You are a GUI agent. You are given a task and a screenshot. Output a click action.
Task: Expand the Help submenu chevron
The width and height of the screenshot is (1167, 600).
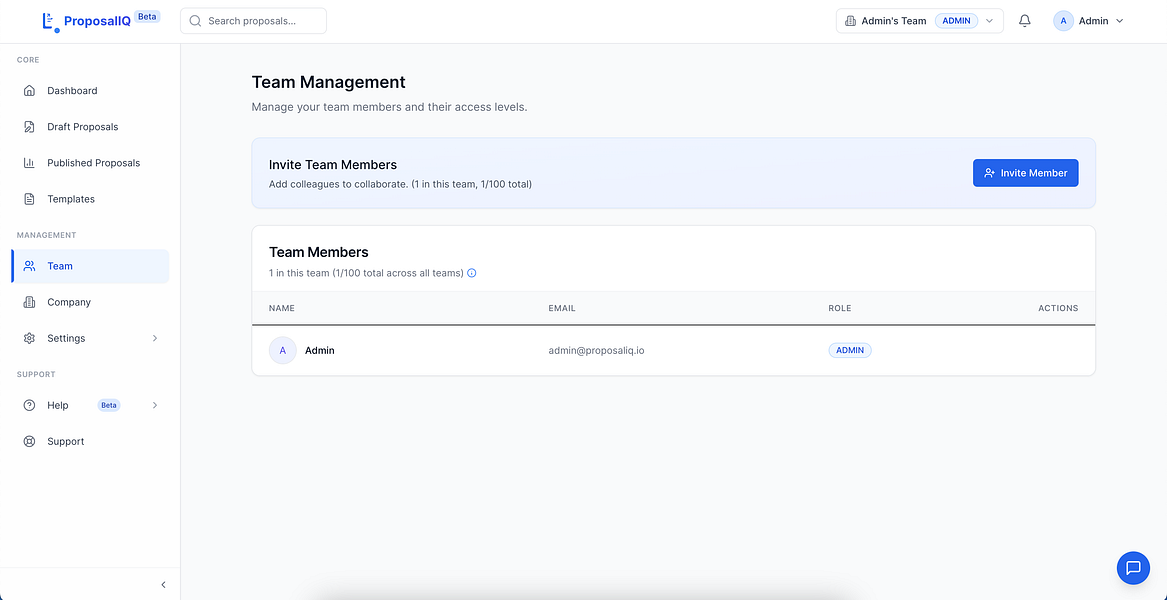(x=155, y=405)
